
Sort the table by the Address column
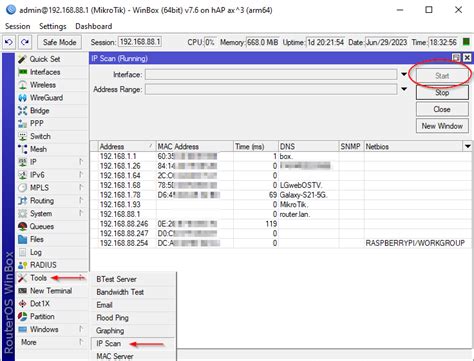127,146
